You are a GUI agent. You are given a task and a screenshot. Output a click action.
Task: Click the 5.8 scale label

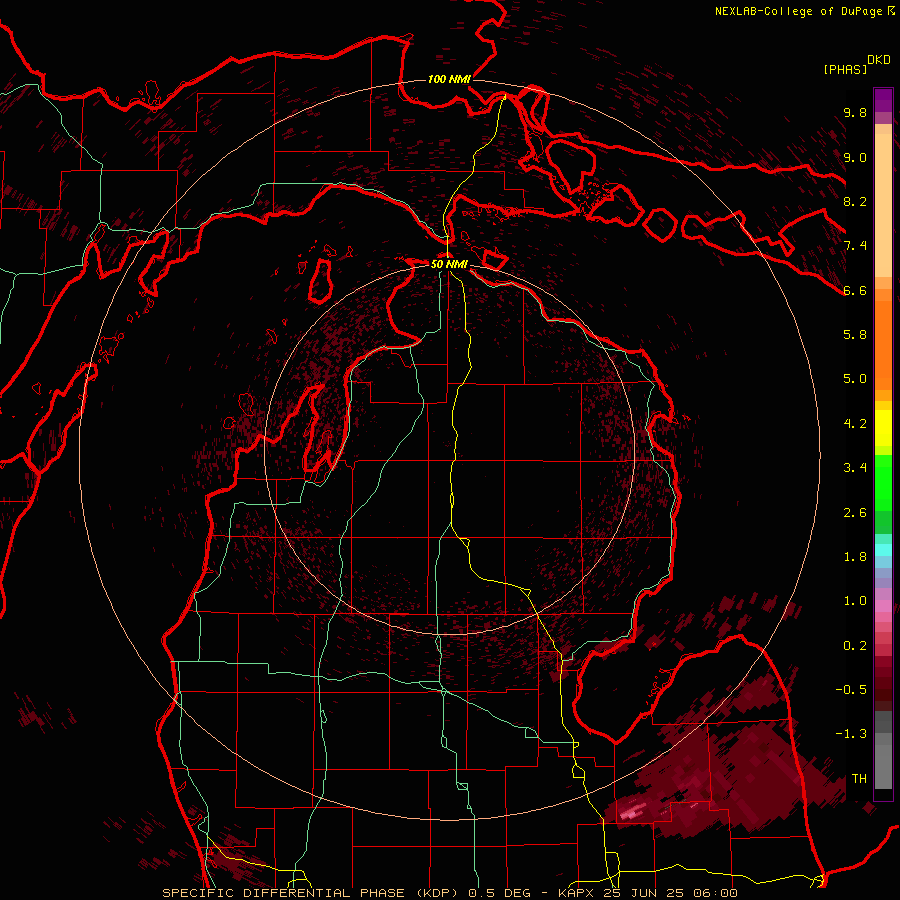(855, 335)
